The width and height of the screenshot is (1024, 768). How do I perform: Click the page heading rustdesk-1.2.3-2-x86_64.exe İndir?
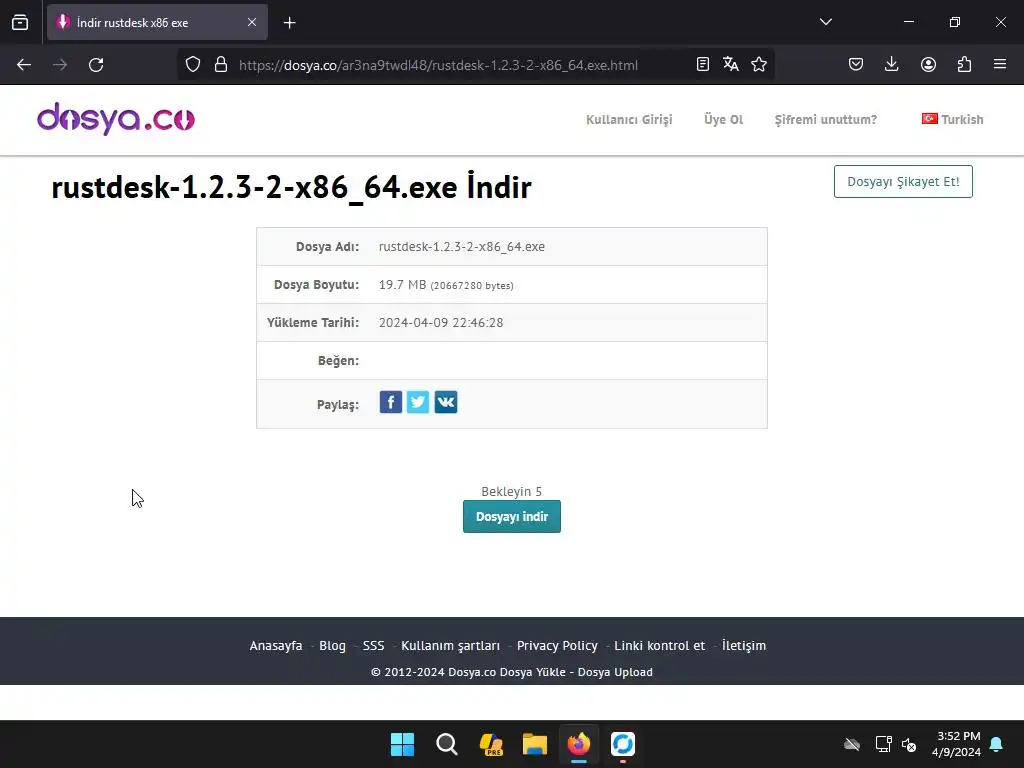(x=291, y=187)
